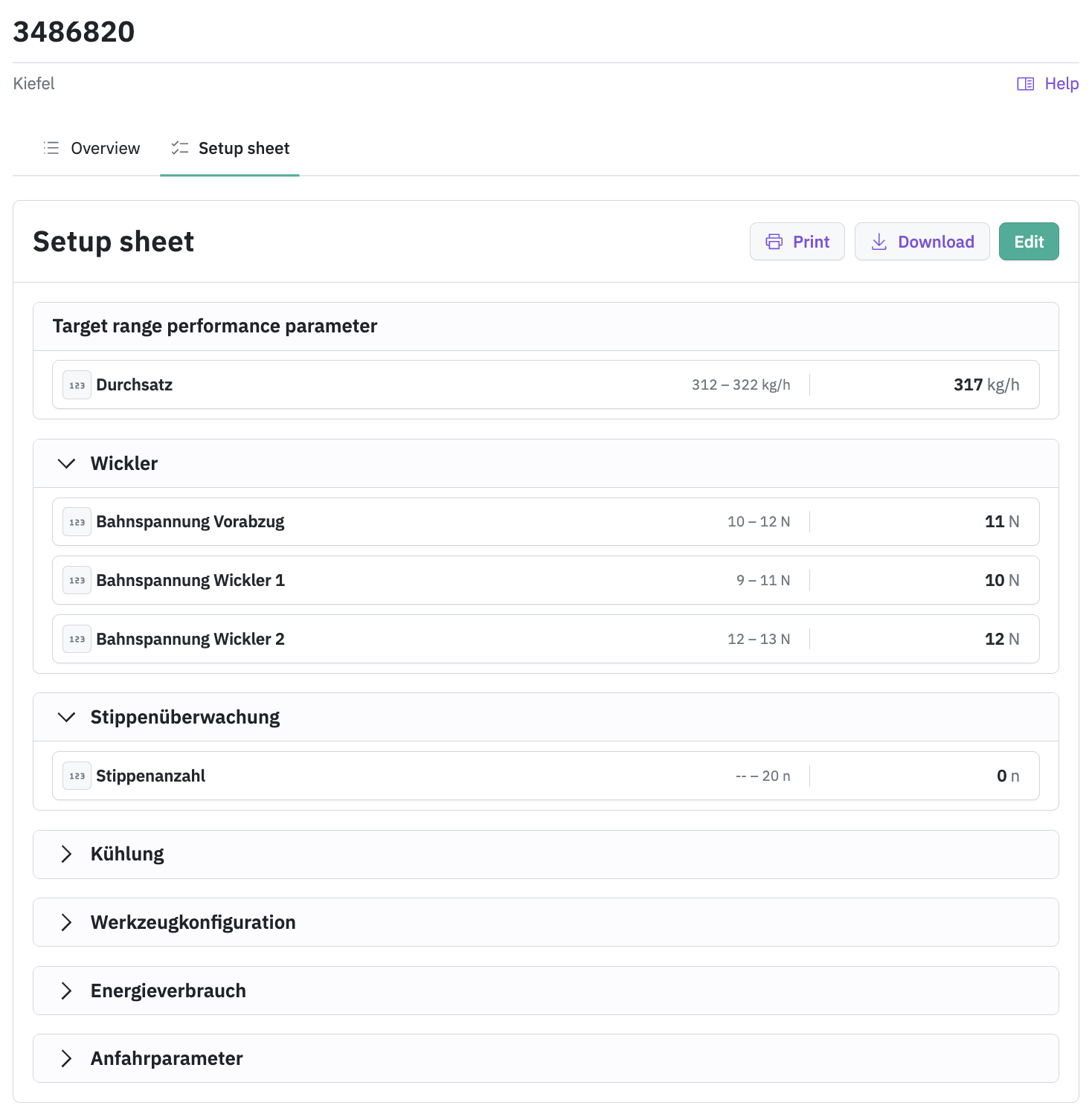Open the Help link

[x=1061, y=84]
